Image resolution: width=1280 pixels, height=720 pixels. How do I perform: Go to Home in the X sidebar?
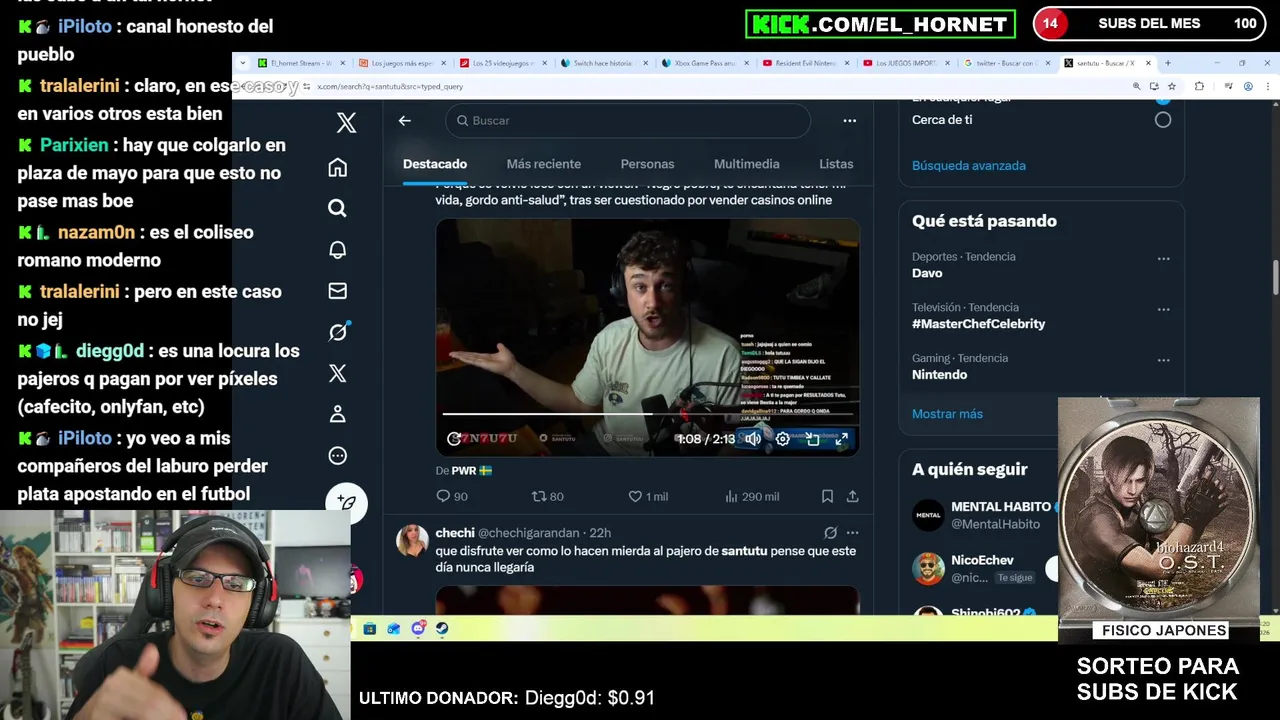click(x=338, y=167)
